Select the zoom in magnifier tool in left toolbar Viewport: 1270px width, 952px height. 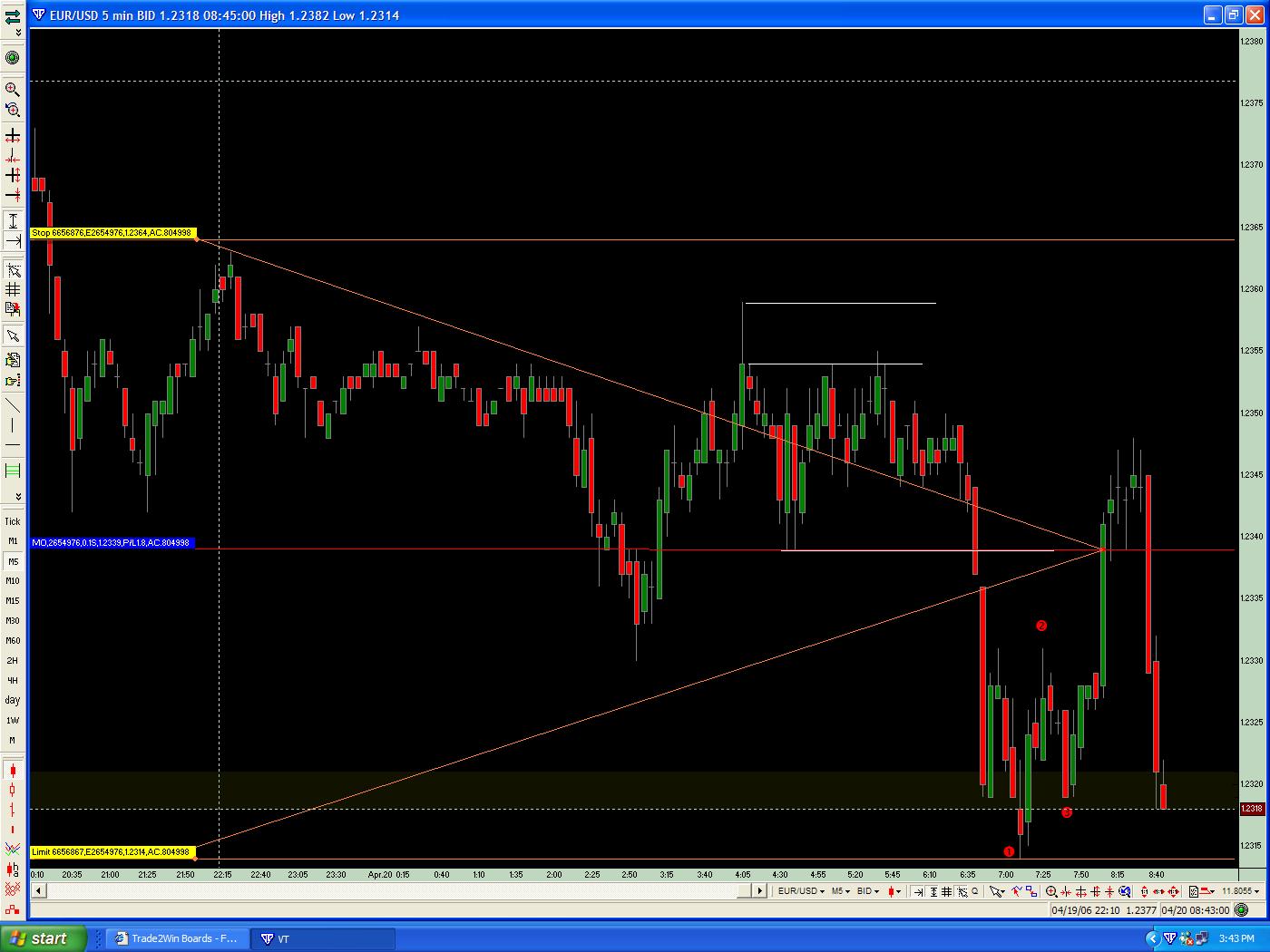pos(13,89)
